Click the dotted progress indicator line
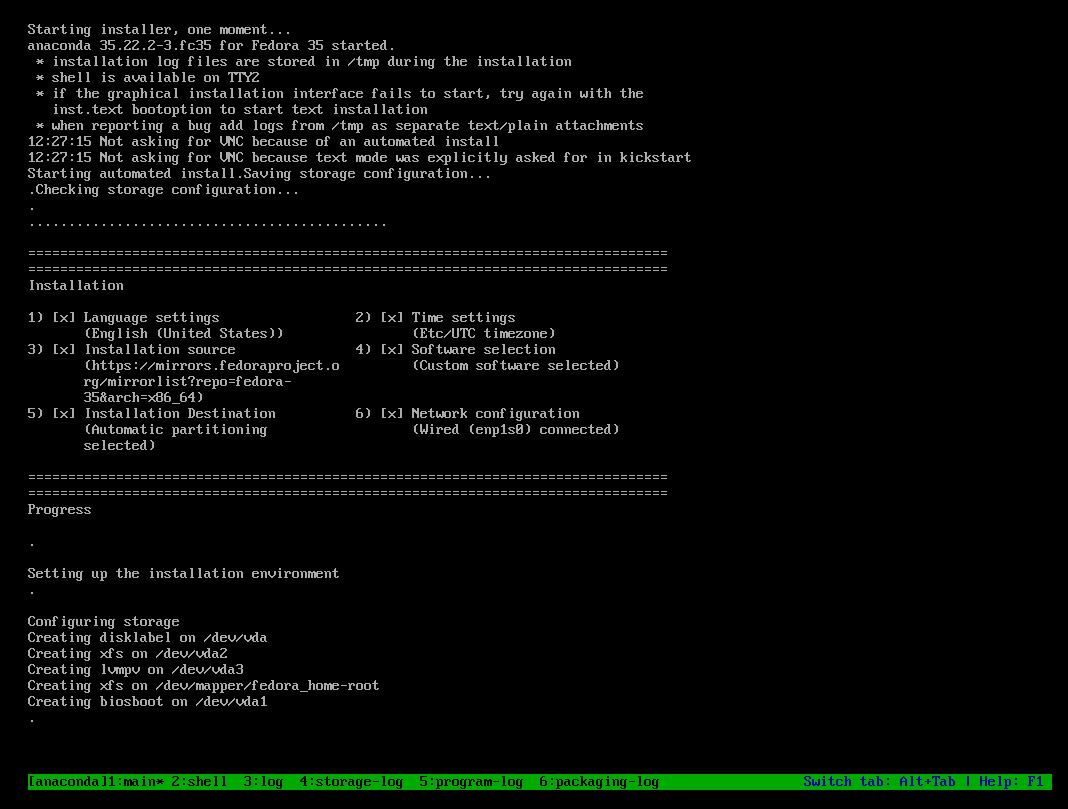 click(x=208, y=224)
